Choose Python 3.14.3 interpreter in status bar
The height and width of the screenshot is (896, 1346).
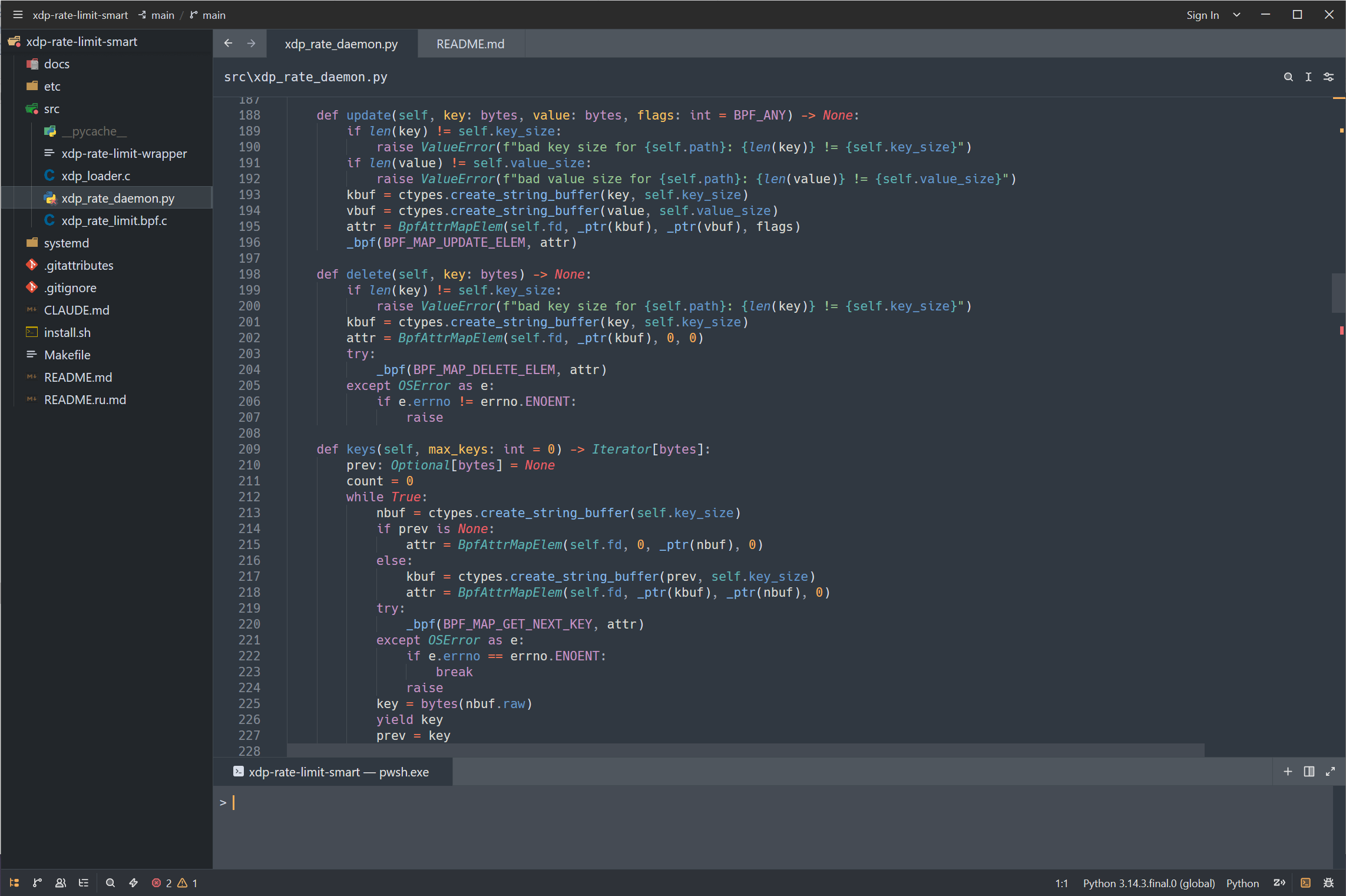[x=1149, y=883]
